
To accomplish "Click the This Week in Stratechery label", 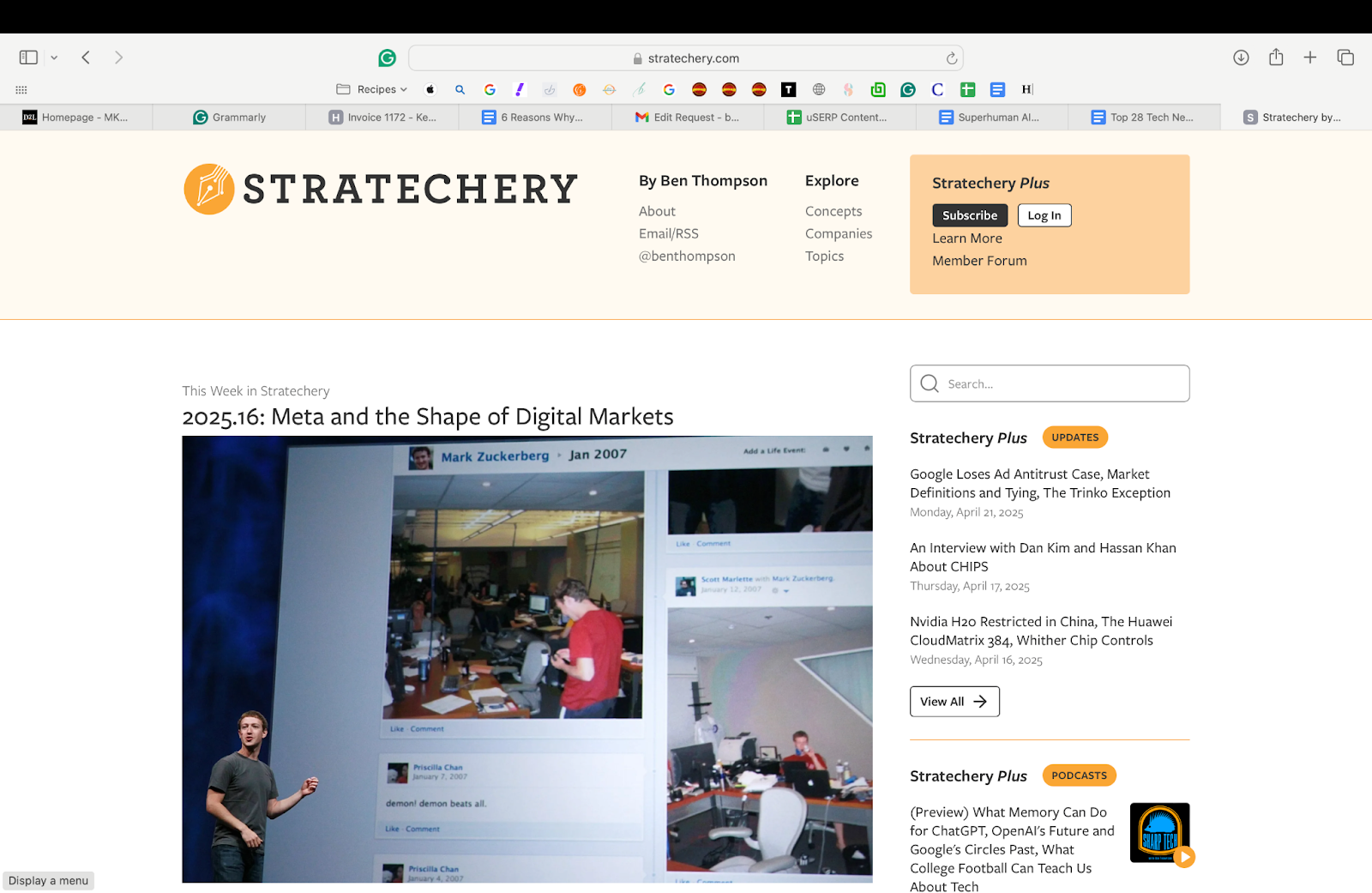I will pyautogui.click(x=256, y=391).
